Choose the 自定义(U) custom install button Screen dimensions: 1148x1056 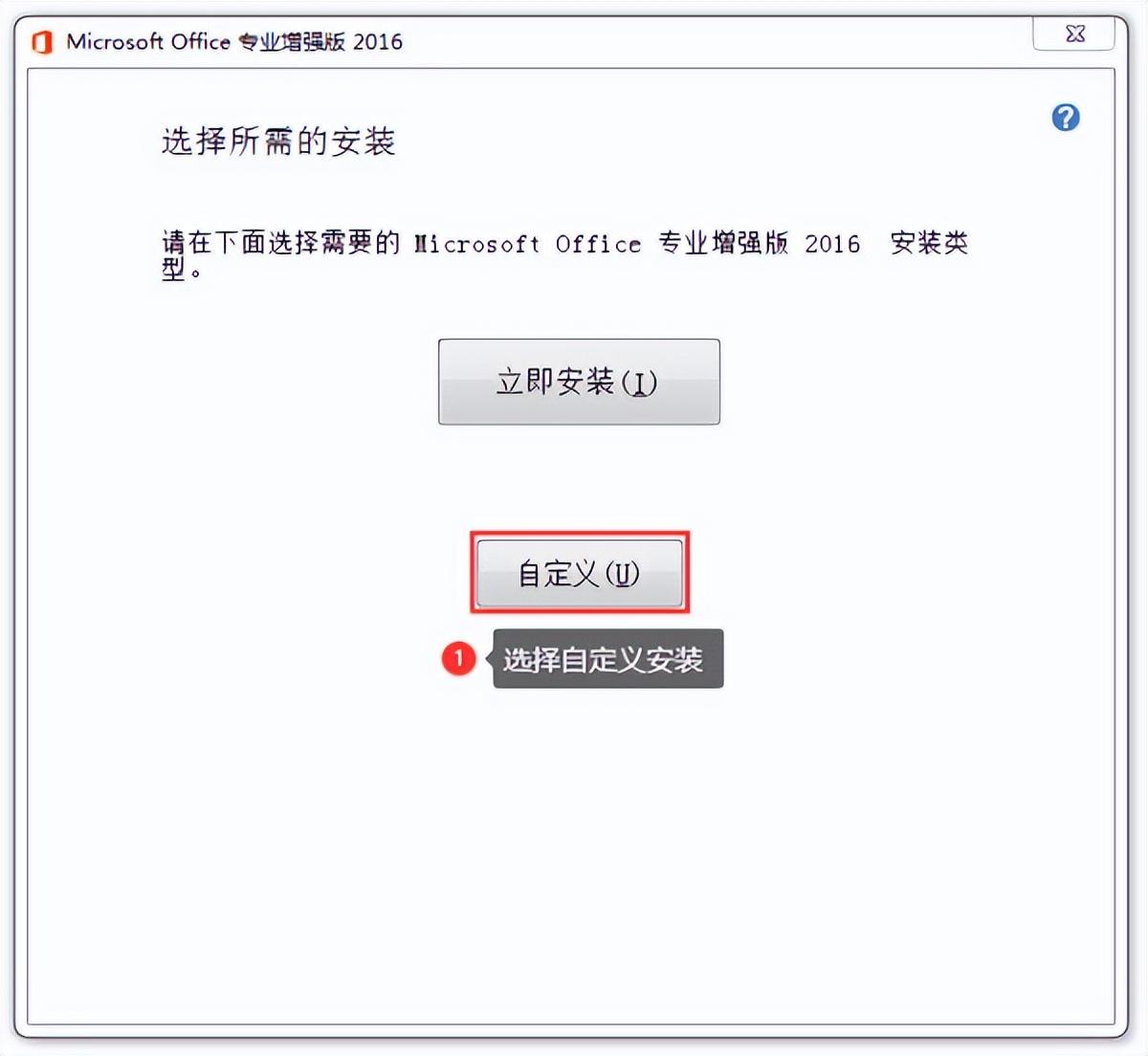[x=580, y=573]
